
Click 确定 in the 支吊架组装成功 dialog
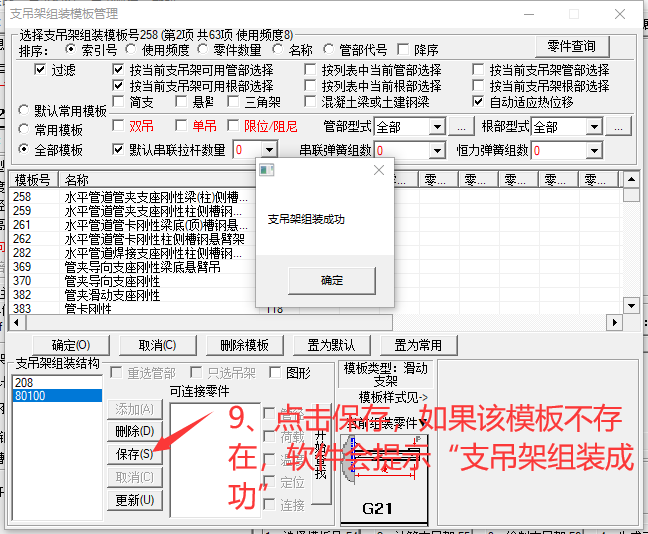331,280
